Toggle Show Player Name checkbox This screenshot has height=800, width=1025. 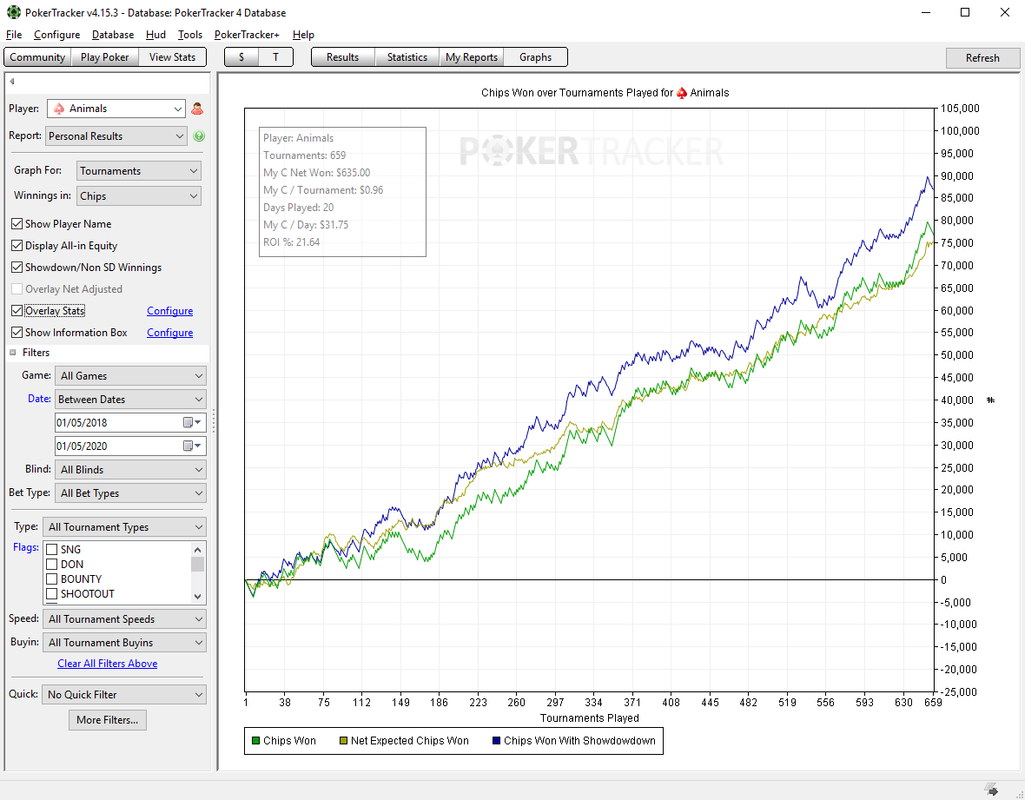pyautogui.click(x=17, y=224)
